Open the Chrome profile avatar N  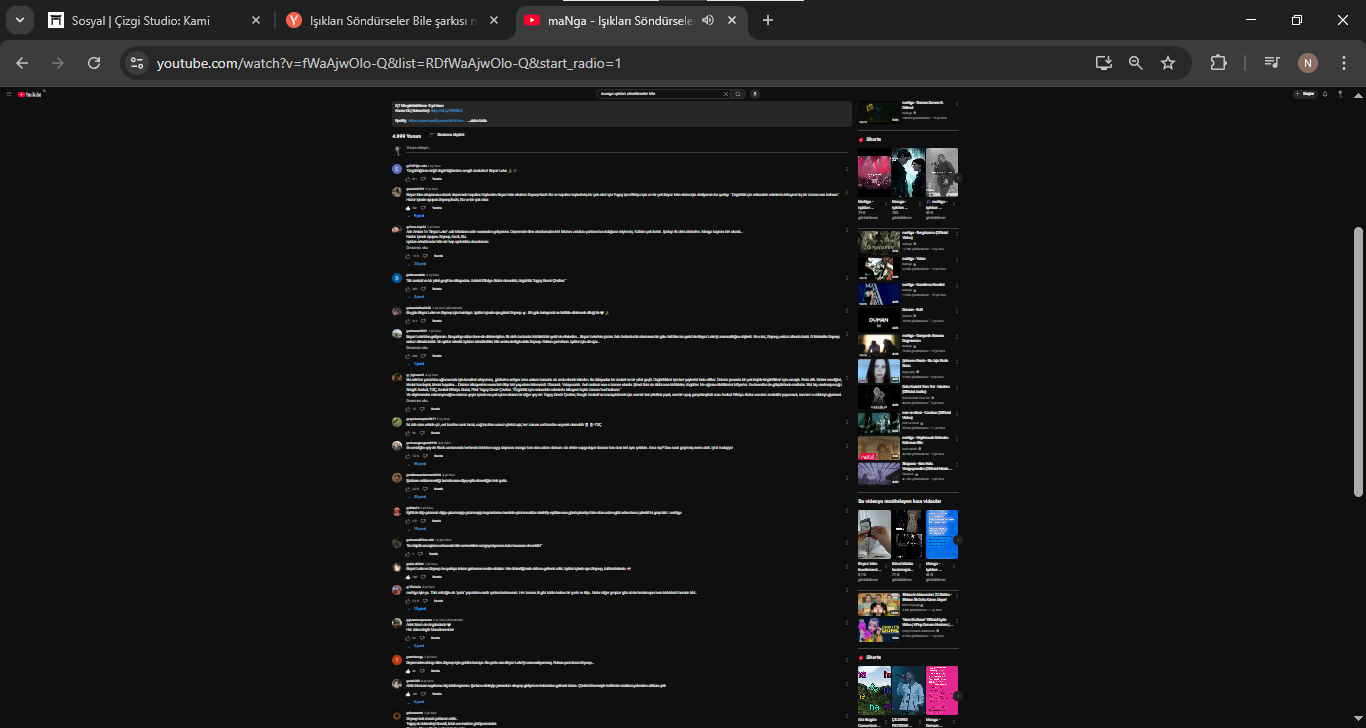pyautogui.click(x=1308, y=63)
